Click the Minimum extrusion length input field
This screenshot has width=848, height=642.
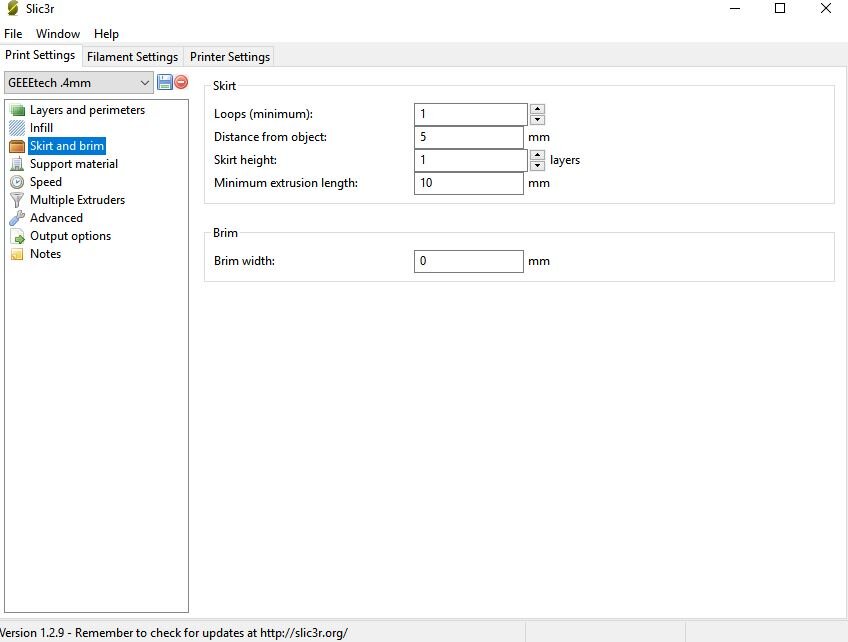pos(469,183)
